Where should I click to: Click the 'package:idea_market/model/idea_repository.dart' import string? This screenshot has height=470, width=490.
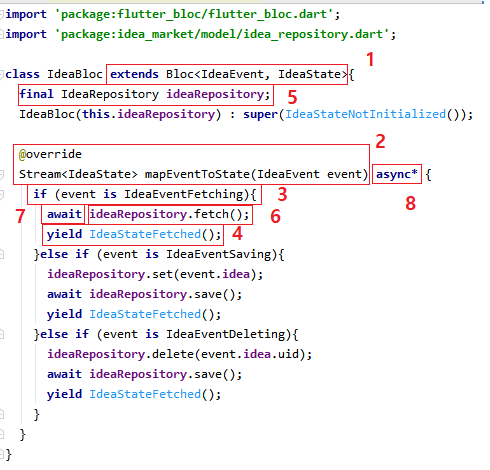(x=222, y=34)
